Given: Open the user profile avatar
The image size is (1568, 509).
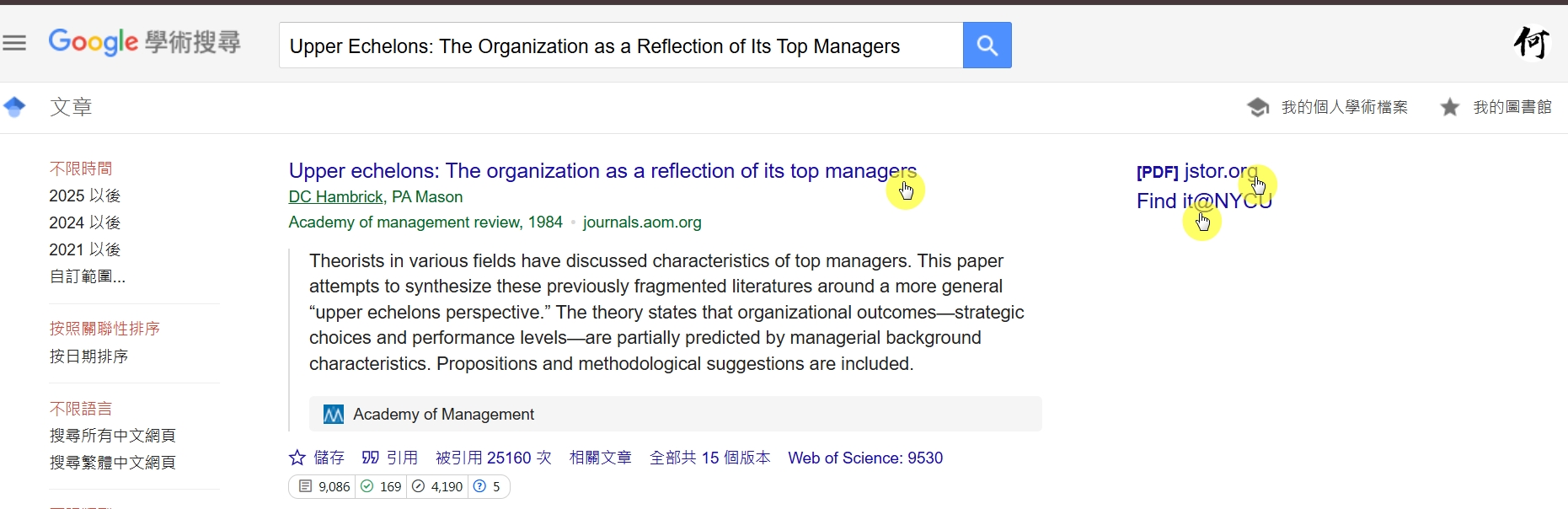Looking at the screenshot, I should pos(1531,42).
